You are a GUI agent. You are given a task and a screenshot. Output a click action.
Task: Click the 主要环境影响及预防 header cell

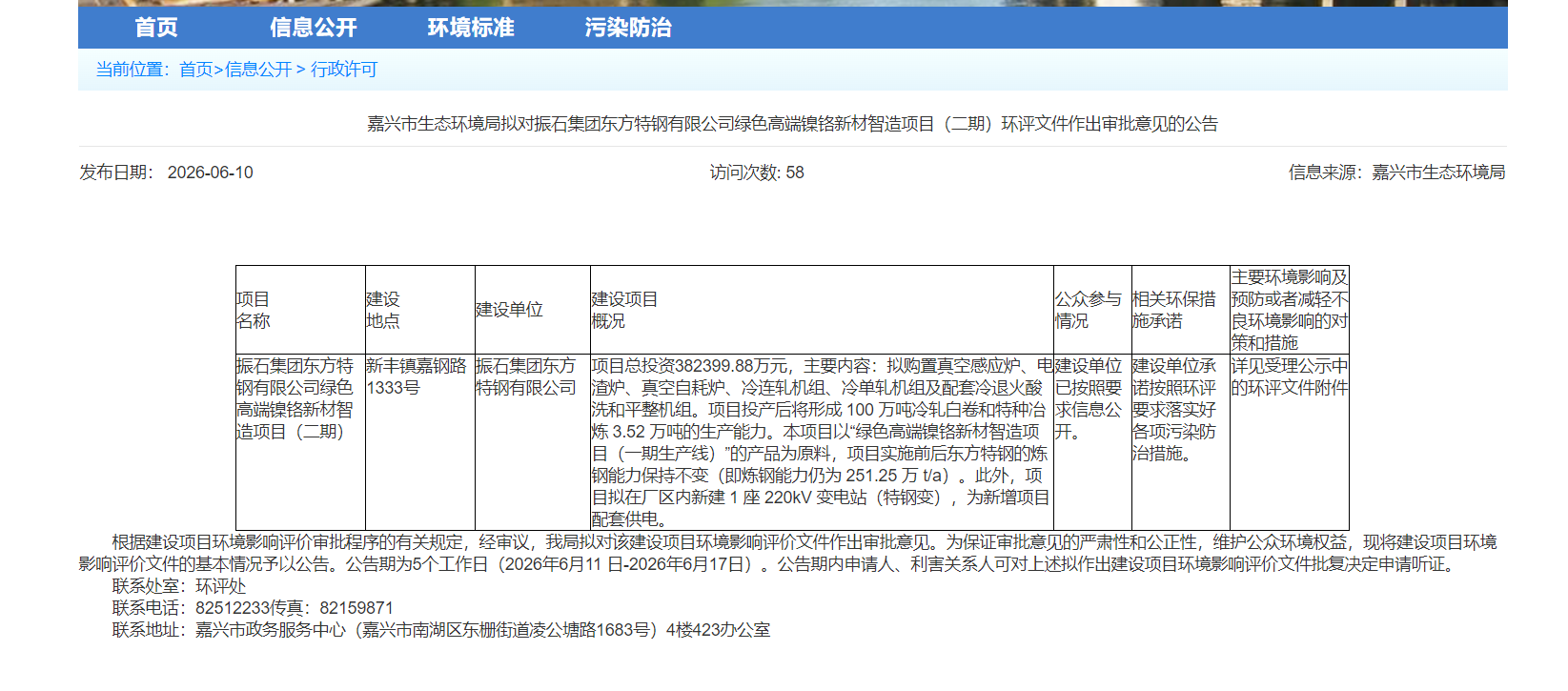[1290, 310]
